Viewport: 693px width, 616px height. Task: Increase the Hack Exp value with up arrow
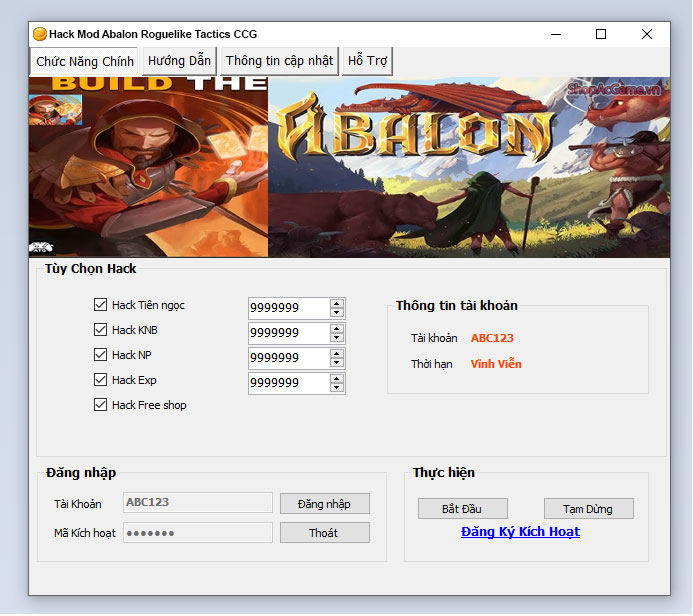337,379
